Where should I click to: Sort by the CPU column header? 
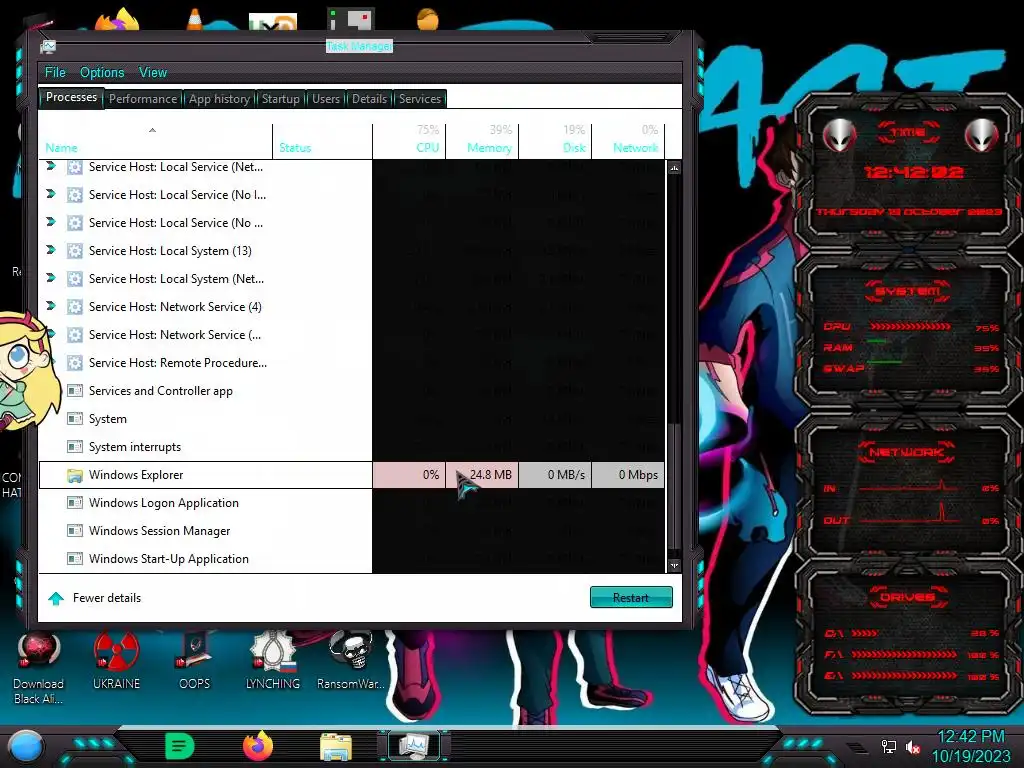point(410,140)
